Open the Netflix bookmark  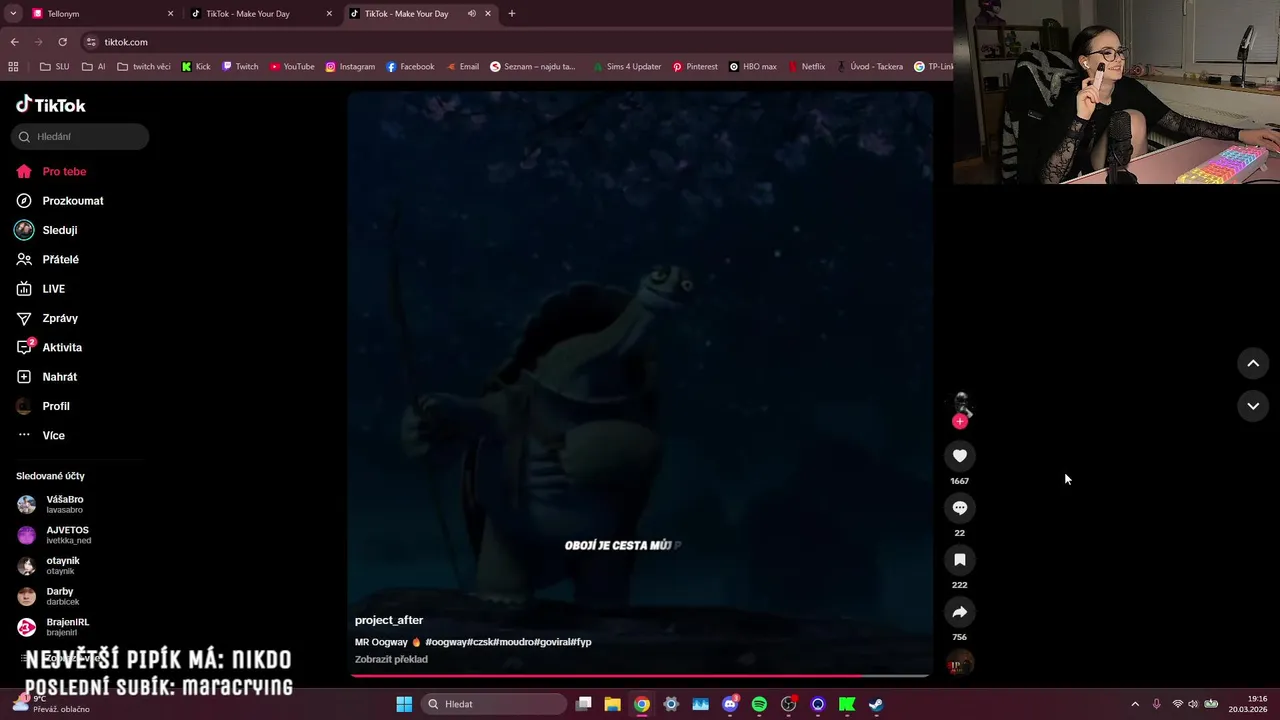(806, 67)
